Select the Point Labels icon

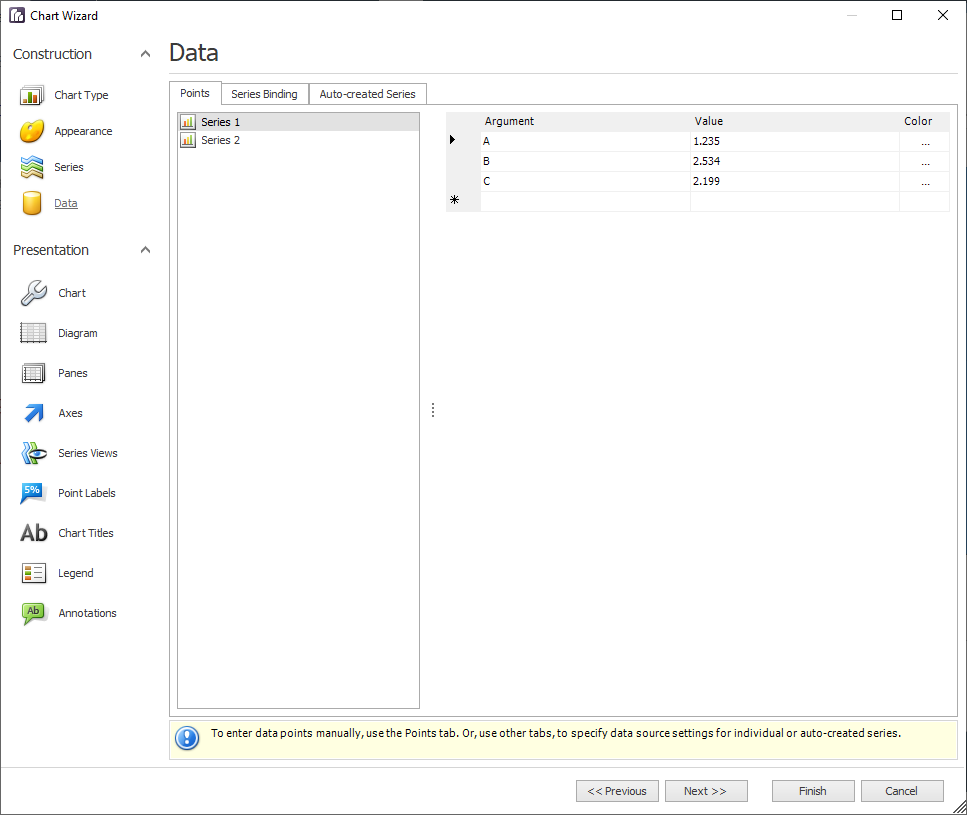click(31, 492)
